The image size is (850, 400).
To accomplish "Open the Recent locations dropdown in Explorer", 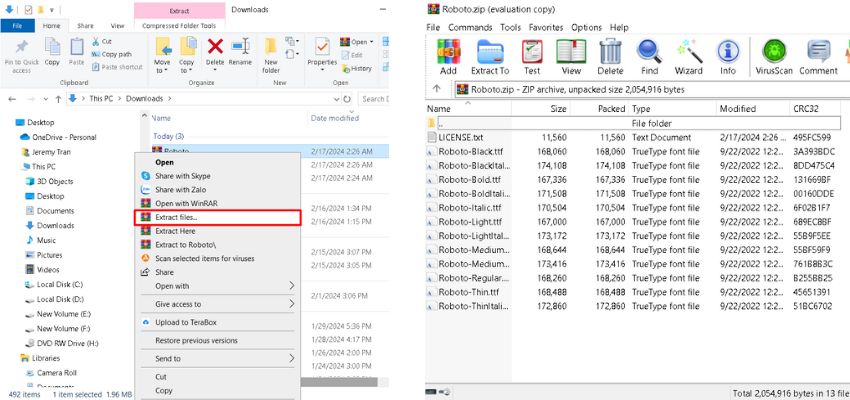I will 45,99.
